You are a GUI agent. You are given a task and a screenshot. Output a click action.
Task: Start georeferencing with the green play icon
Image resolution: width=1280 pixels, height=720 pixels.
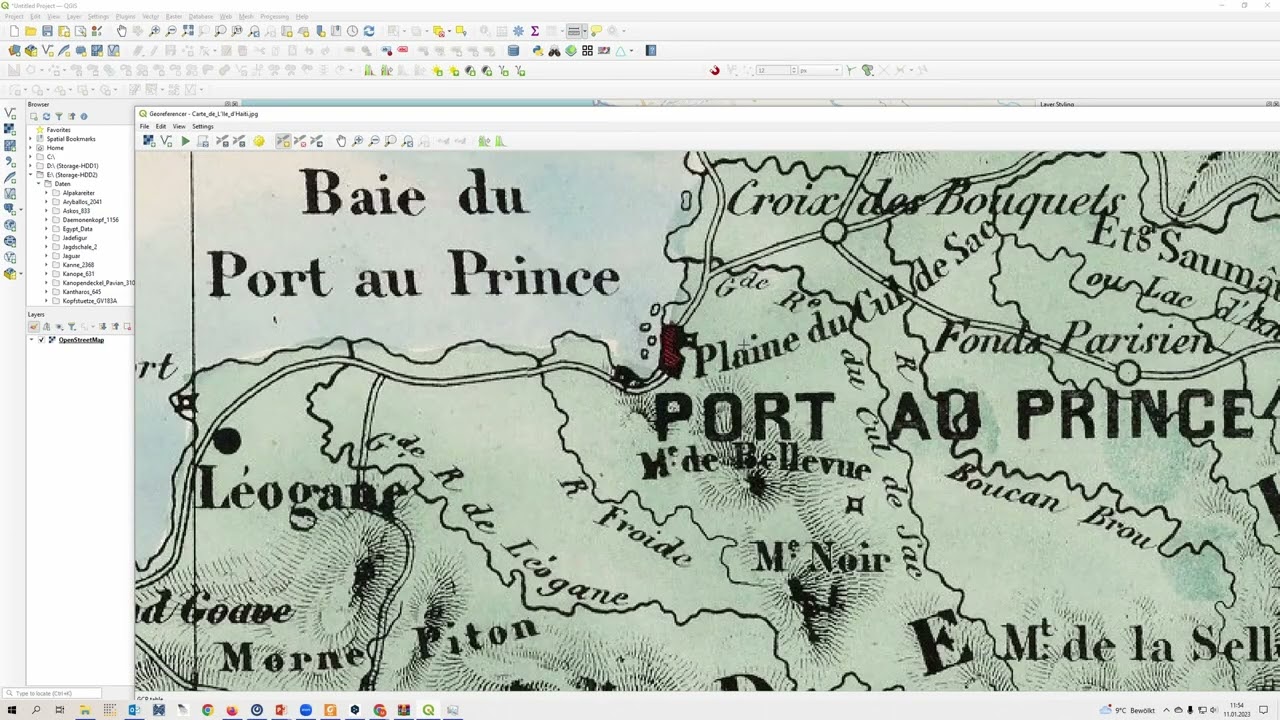tap(185, 141)
